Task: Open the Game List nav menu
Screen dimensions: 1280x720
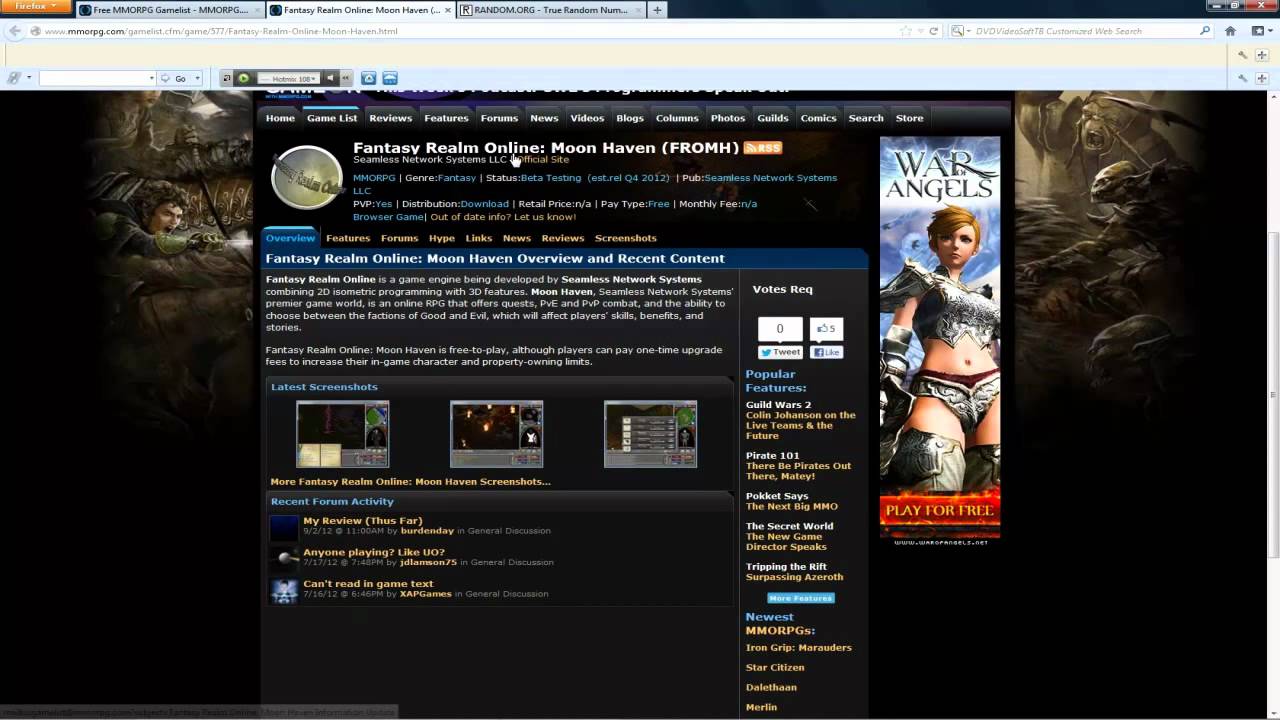Action: 332,118
